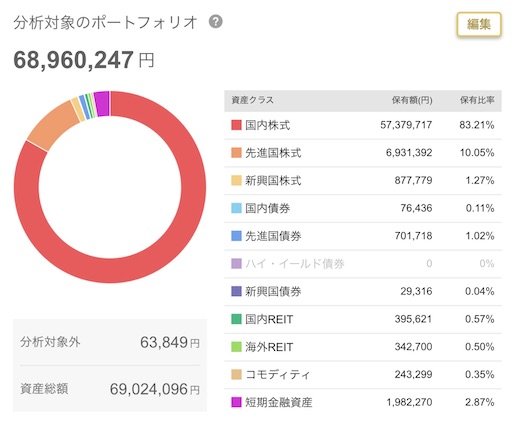This screenshot has height=423, width=512.
Task: Click the 29,316 amount value
Action: 416,291
